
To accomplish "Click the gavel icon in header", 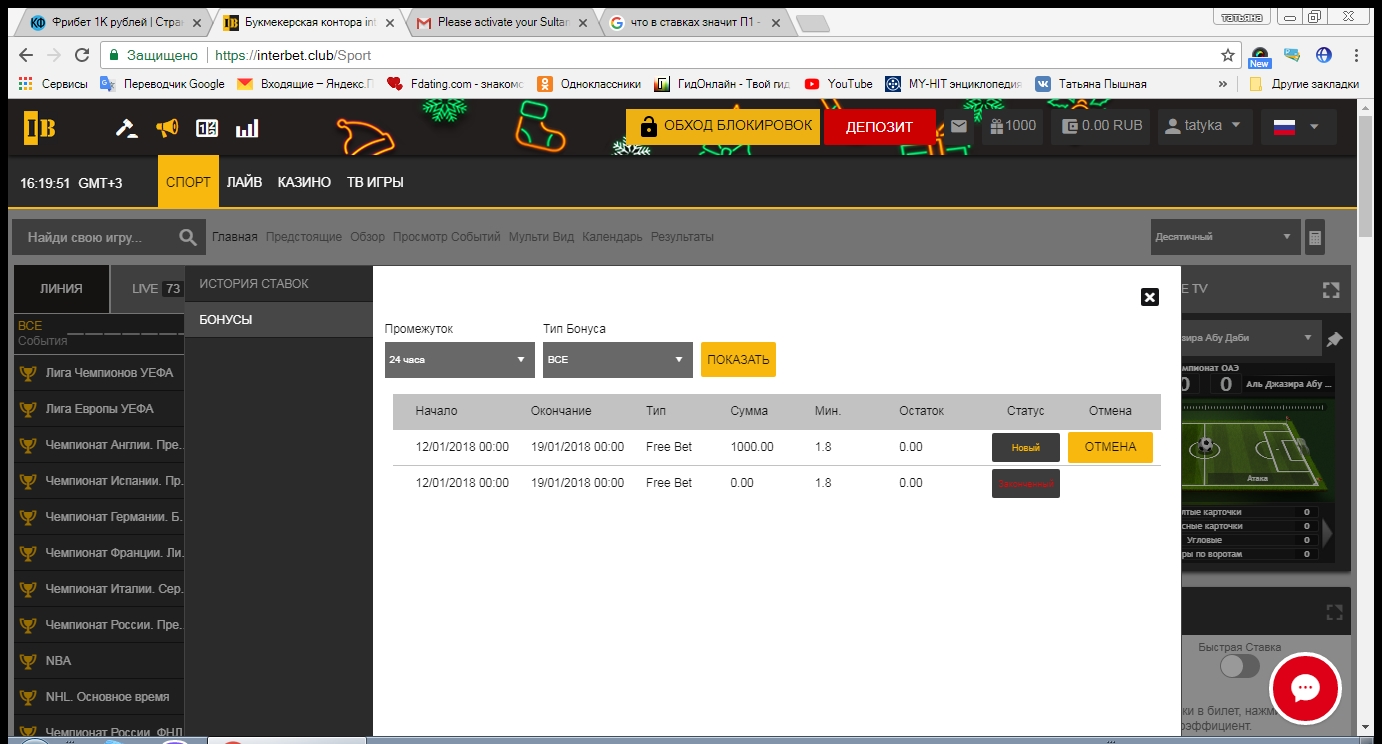I will click(x=126, y=128).
